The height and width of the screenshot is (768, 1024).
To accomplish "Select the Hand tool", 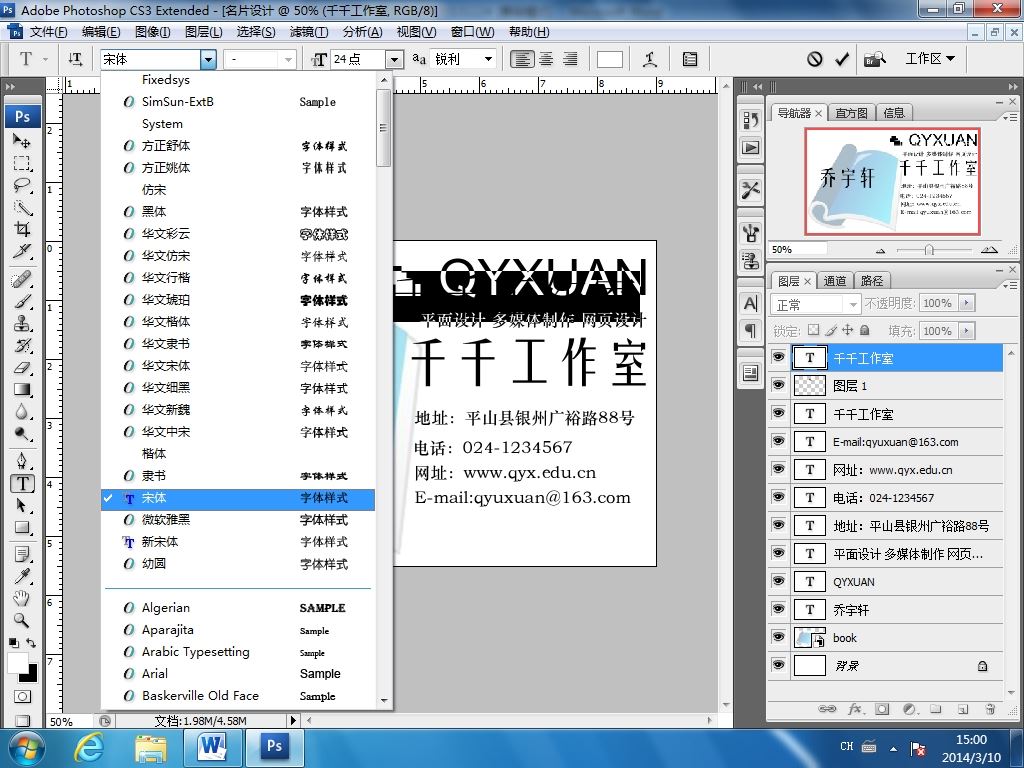I will coord(22,598).
